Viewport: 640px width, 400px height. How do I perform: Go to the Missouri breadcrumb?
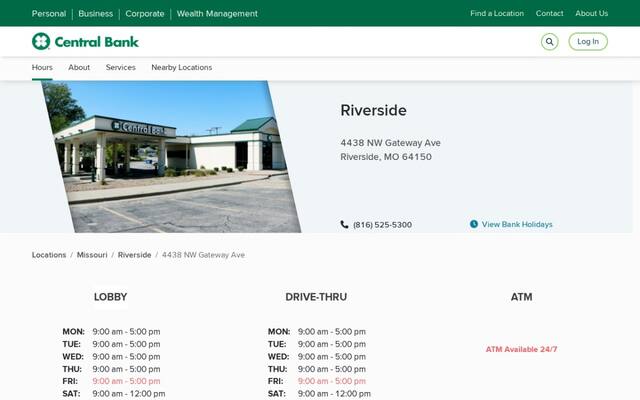[x=92, y=255]
